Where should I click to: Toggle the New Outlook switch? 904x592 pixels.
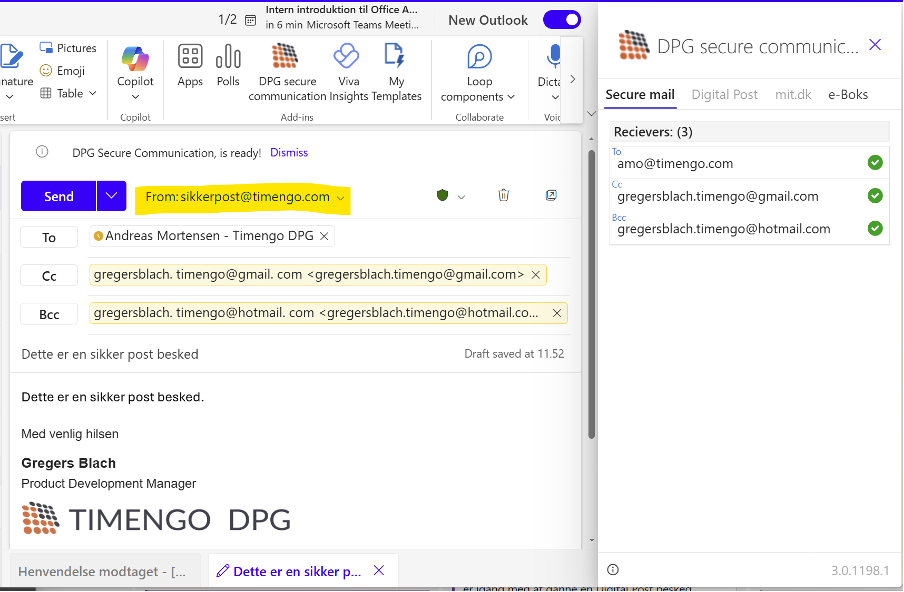pos(562,20)
